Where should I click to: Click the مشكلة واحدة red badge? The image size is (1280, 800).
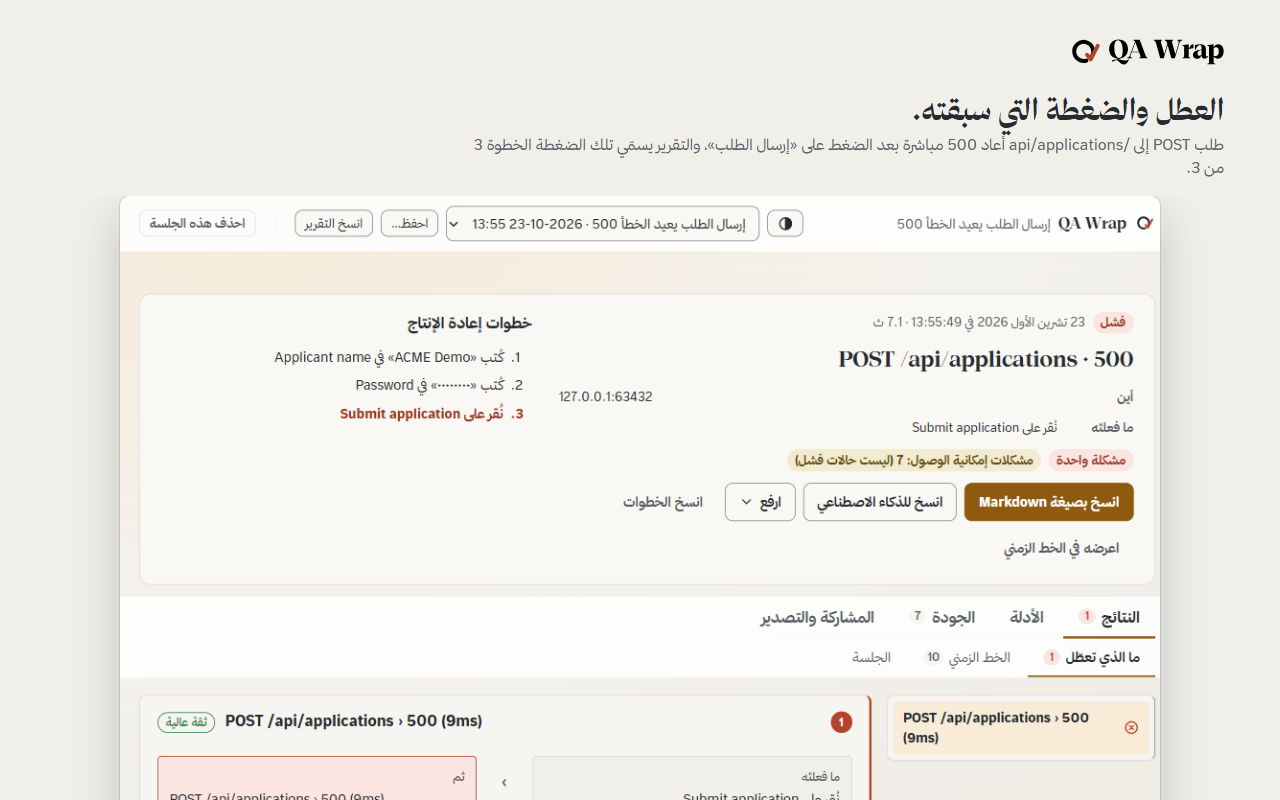point(1091,460)
